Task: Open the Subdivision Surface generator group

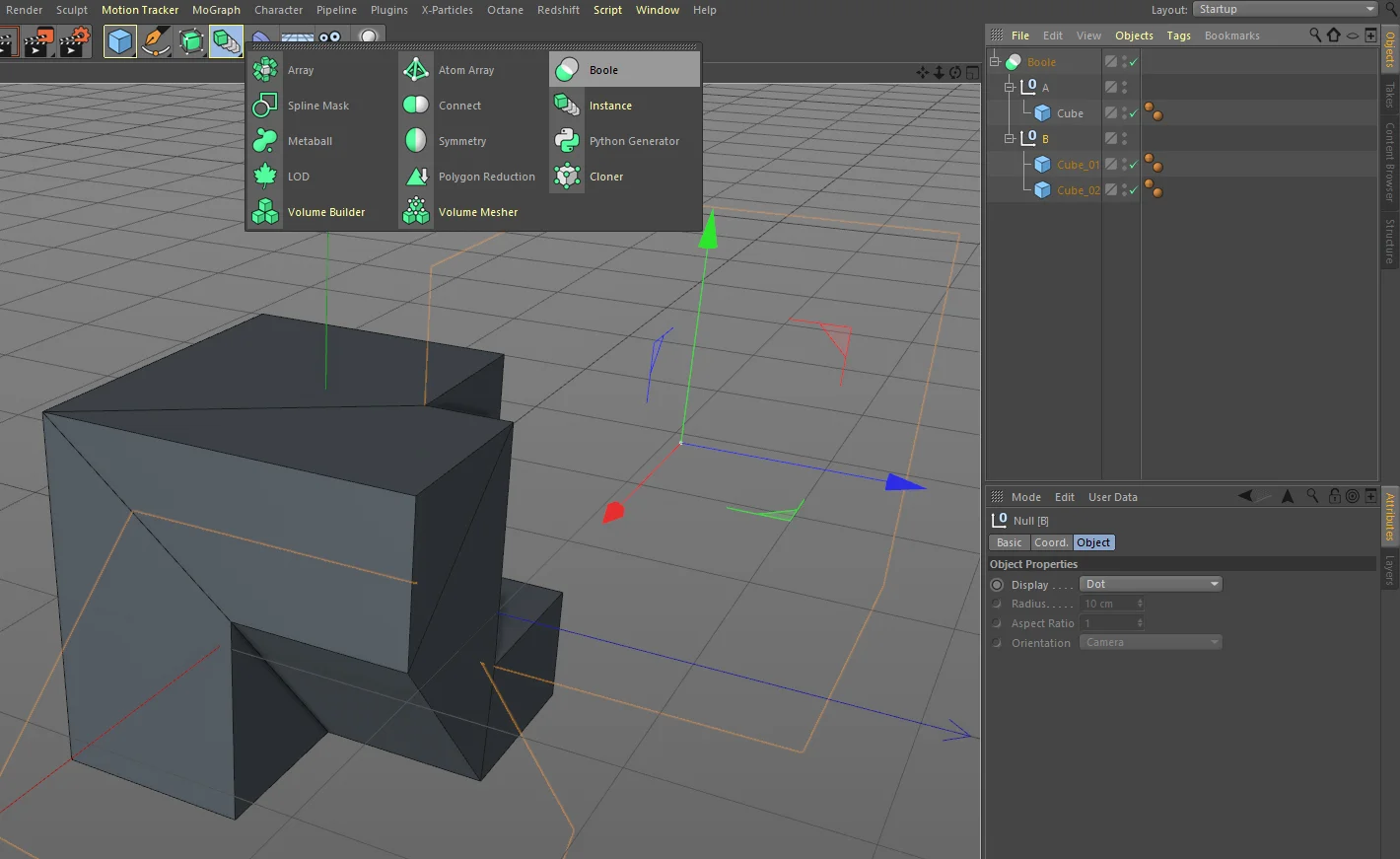Action: click(x=191, y=41)
